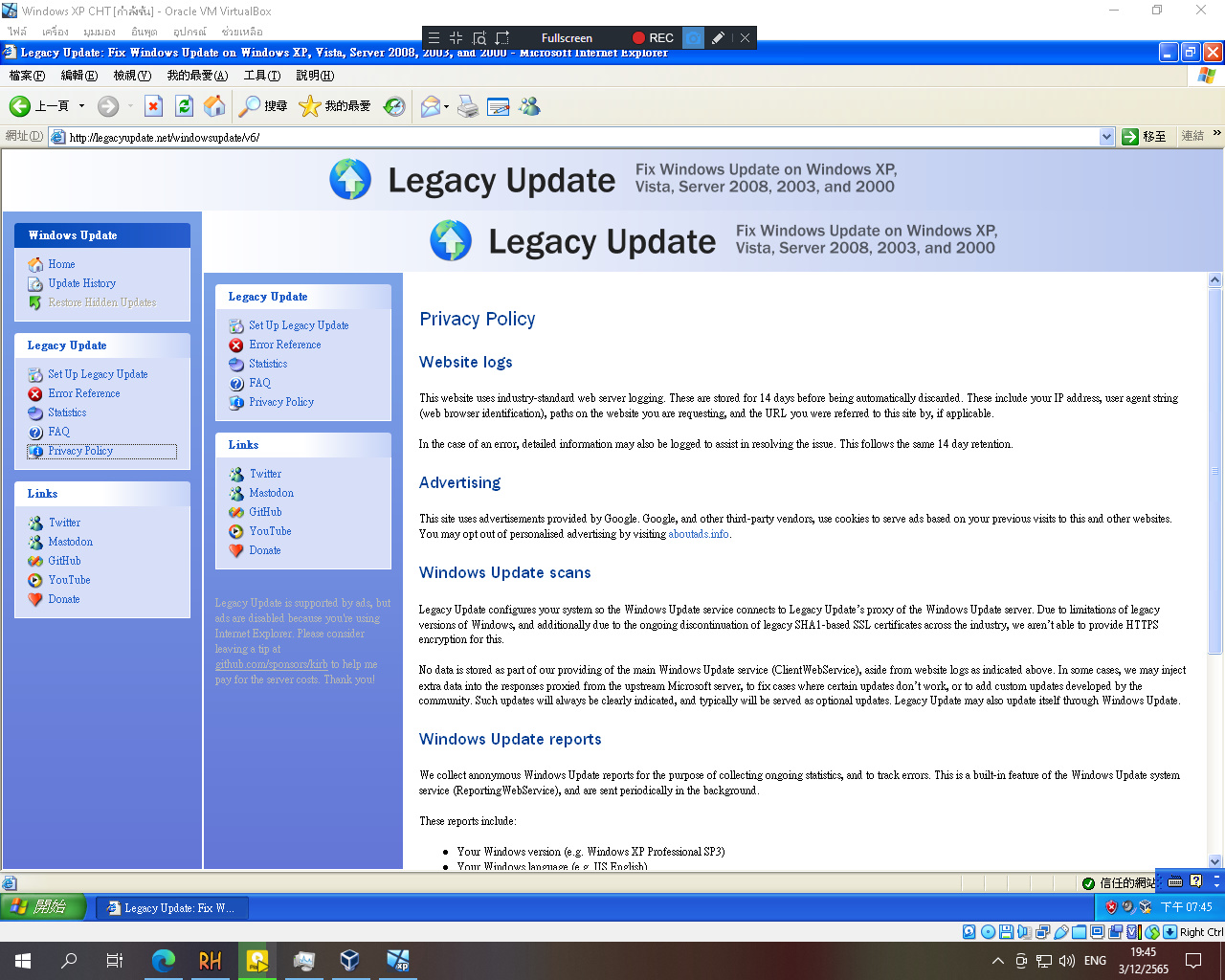Click the IE Stop button with red X

pyautogui.click(x=153, y=106)
